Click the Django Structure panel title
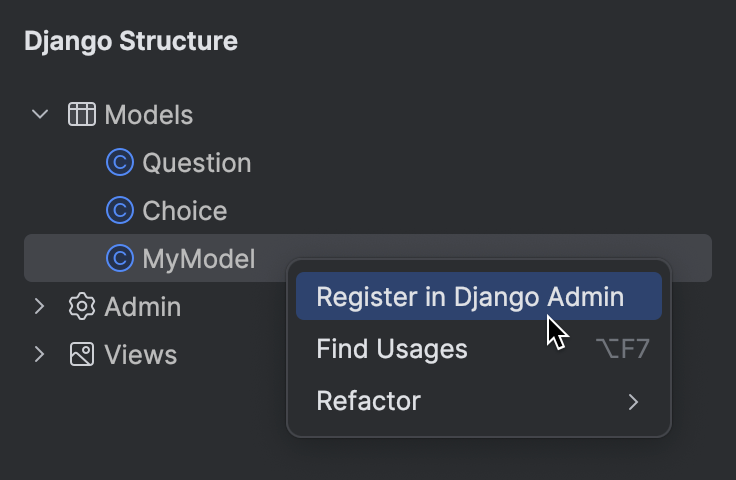The height and width of the screenshot is (480, 736). click(x=131, y=41)
